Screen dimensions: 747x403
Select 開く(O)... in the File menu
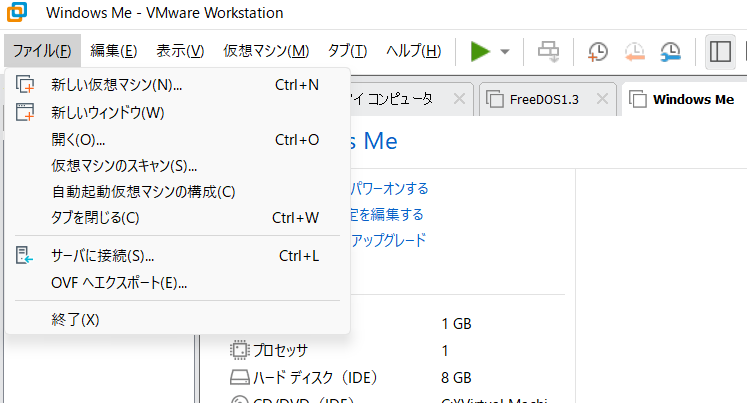[78, 139]
